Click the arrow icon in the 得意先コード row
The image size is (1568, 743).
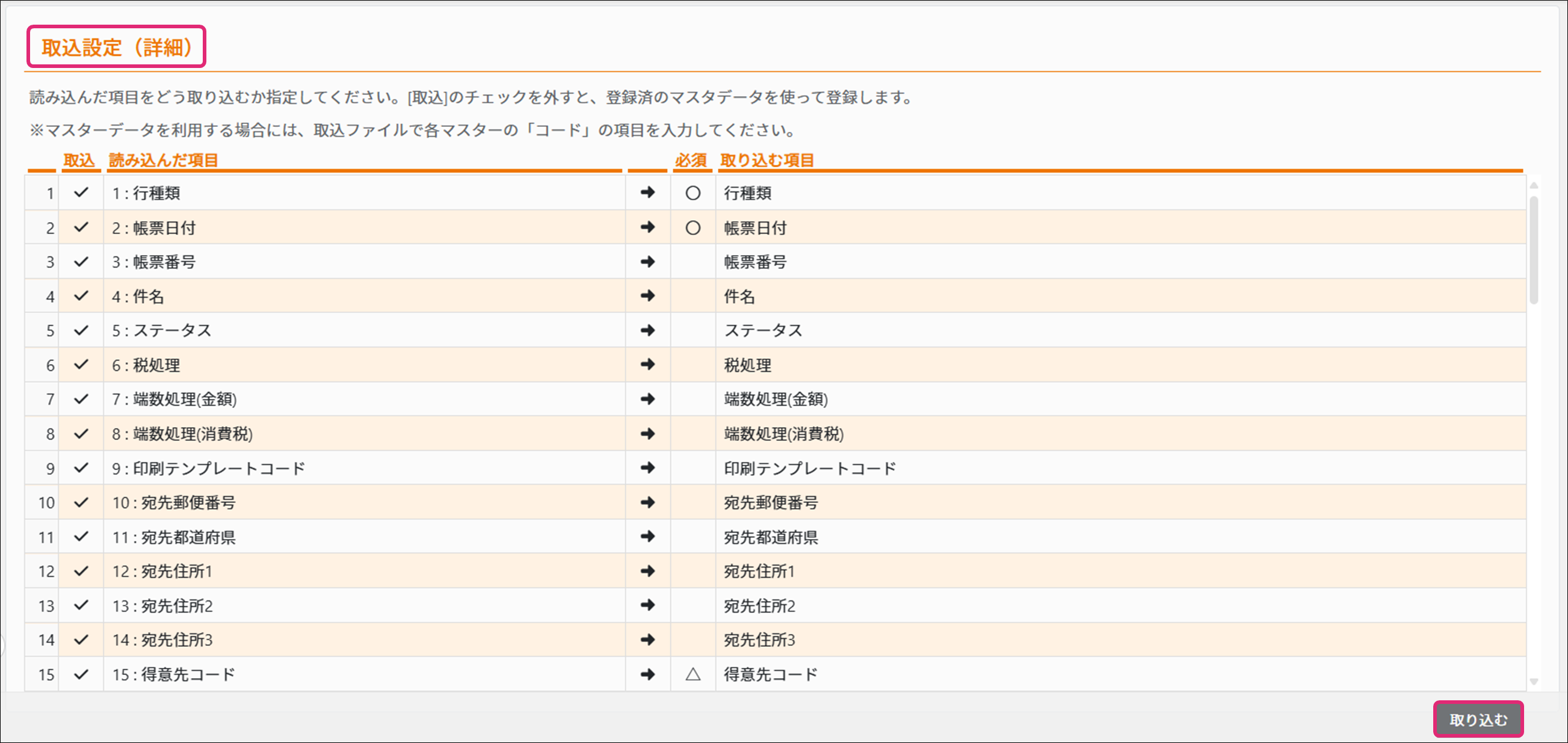(x=647, y=674)
